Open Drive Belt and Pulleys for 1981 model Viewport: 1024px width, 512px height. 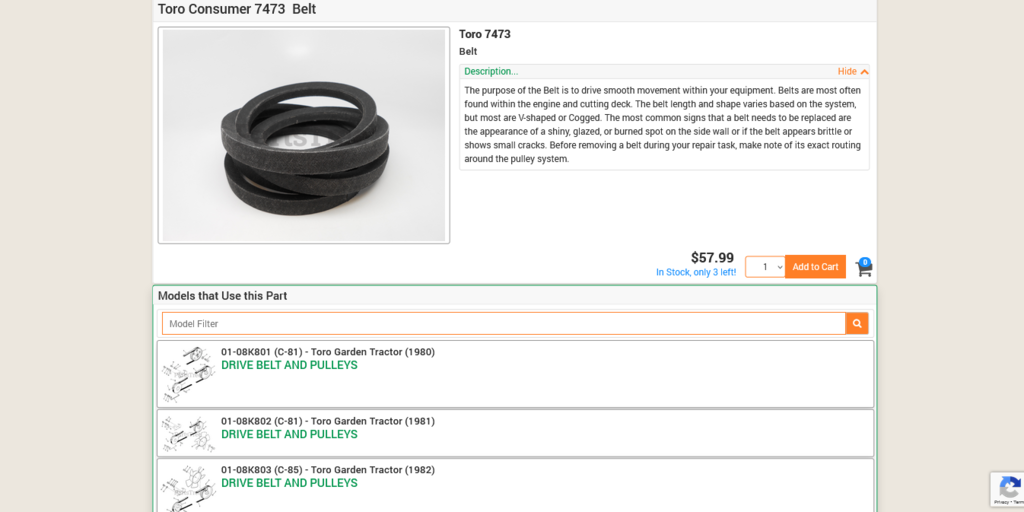pos(289,435)
